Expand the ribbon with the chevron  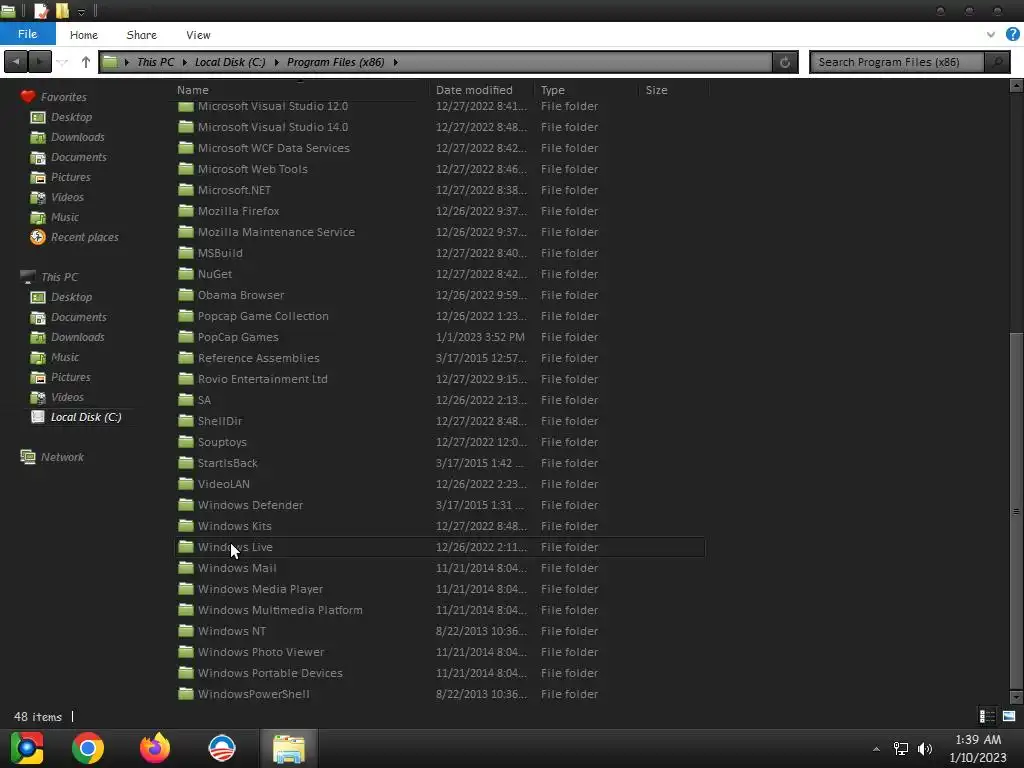coord(991,35)
